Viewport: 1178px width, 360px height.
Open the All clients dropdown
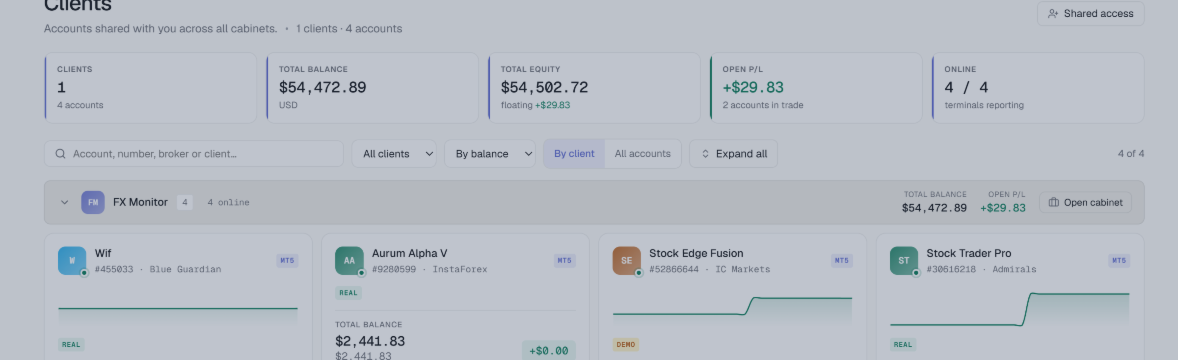394,153
